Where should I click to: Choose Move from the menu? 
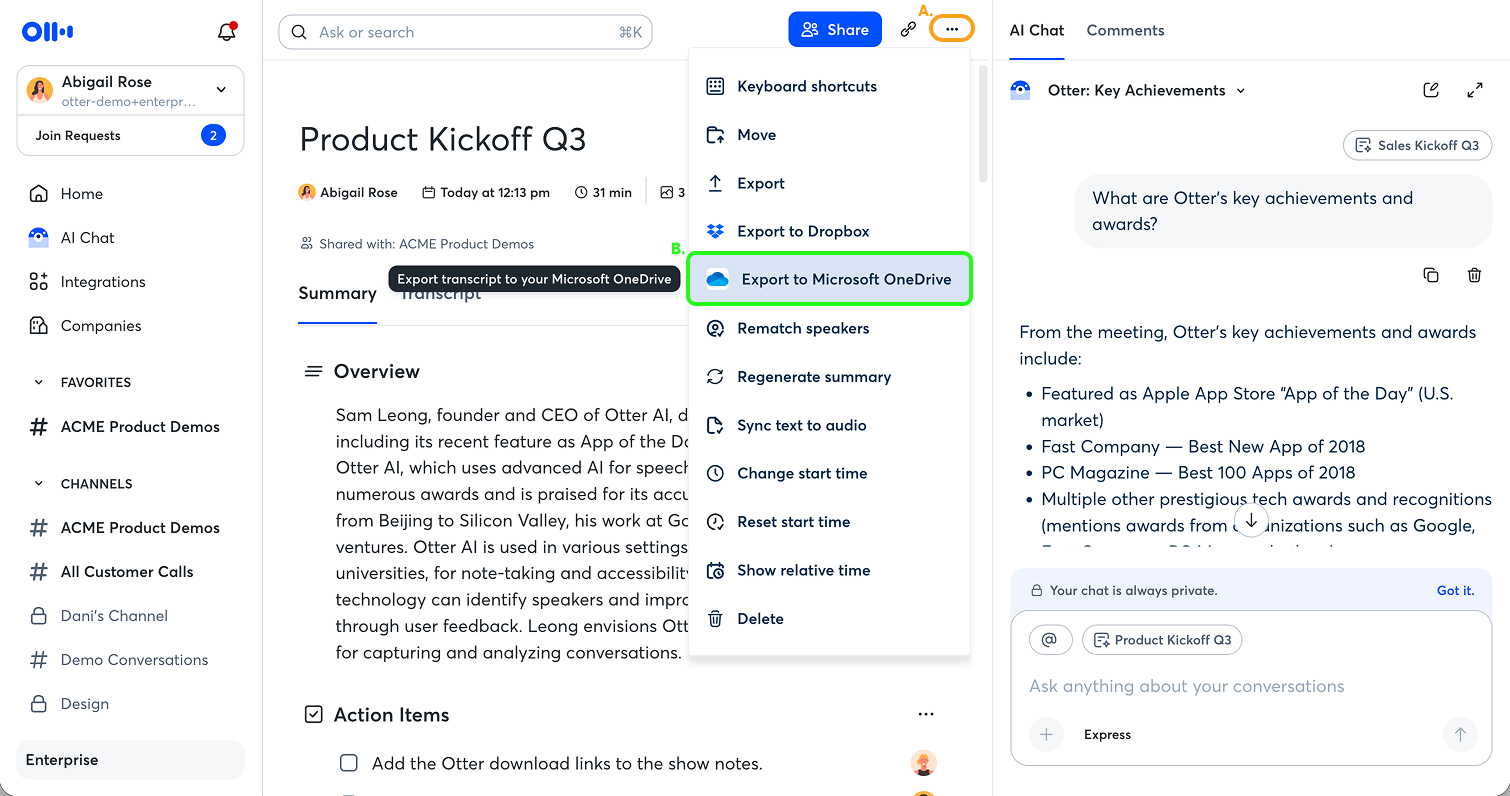pos(829,135)
